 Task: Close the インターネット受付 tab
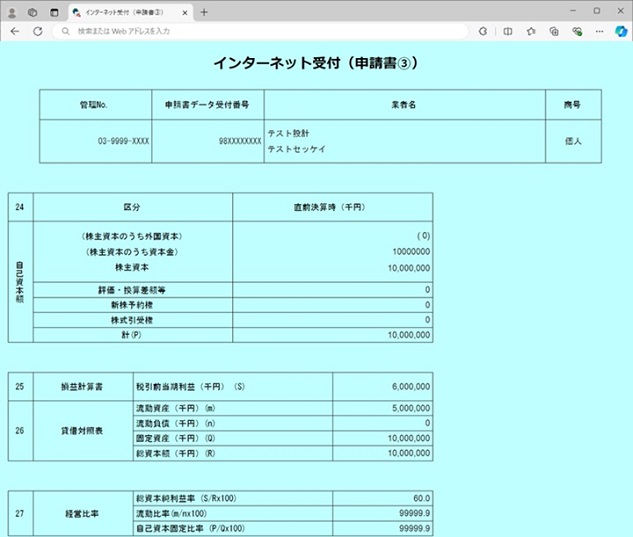tap(185, 13)
